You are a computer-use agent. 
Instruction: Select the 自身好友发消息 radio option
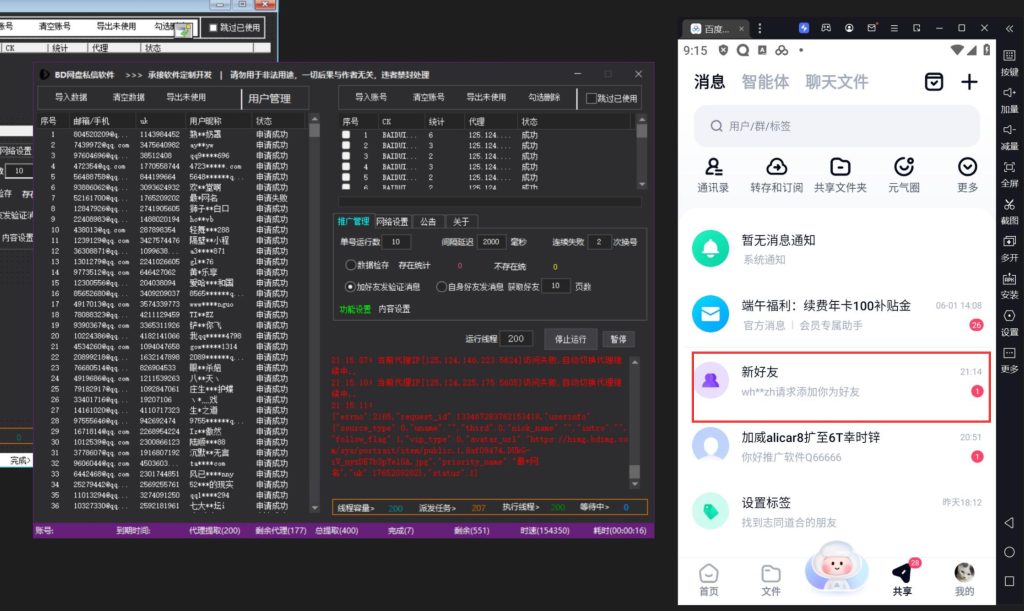[440, 286]
